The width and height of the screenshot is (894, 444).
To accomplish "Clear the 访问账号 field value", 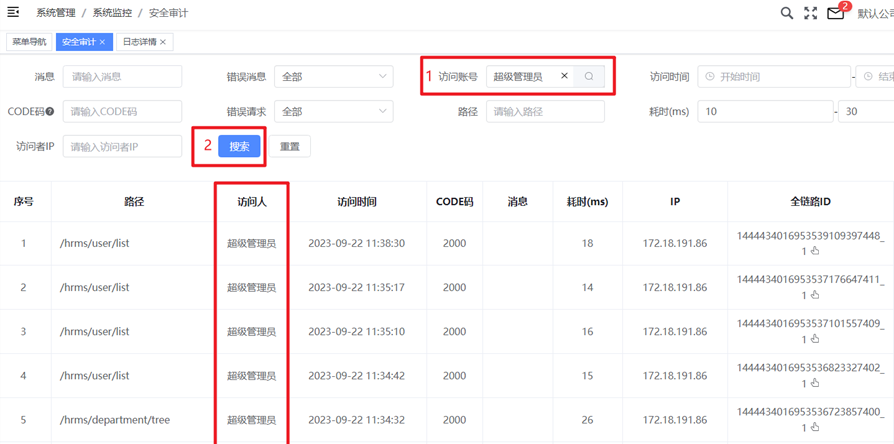I will (564, 76).
